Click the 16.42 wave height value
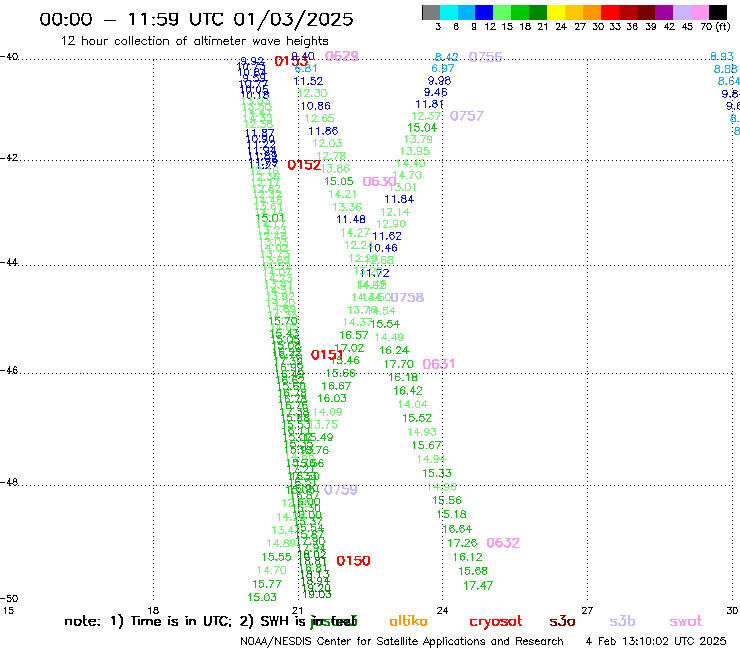This screenshot has width=740, height=650. 408,391
